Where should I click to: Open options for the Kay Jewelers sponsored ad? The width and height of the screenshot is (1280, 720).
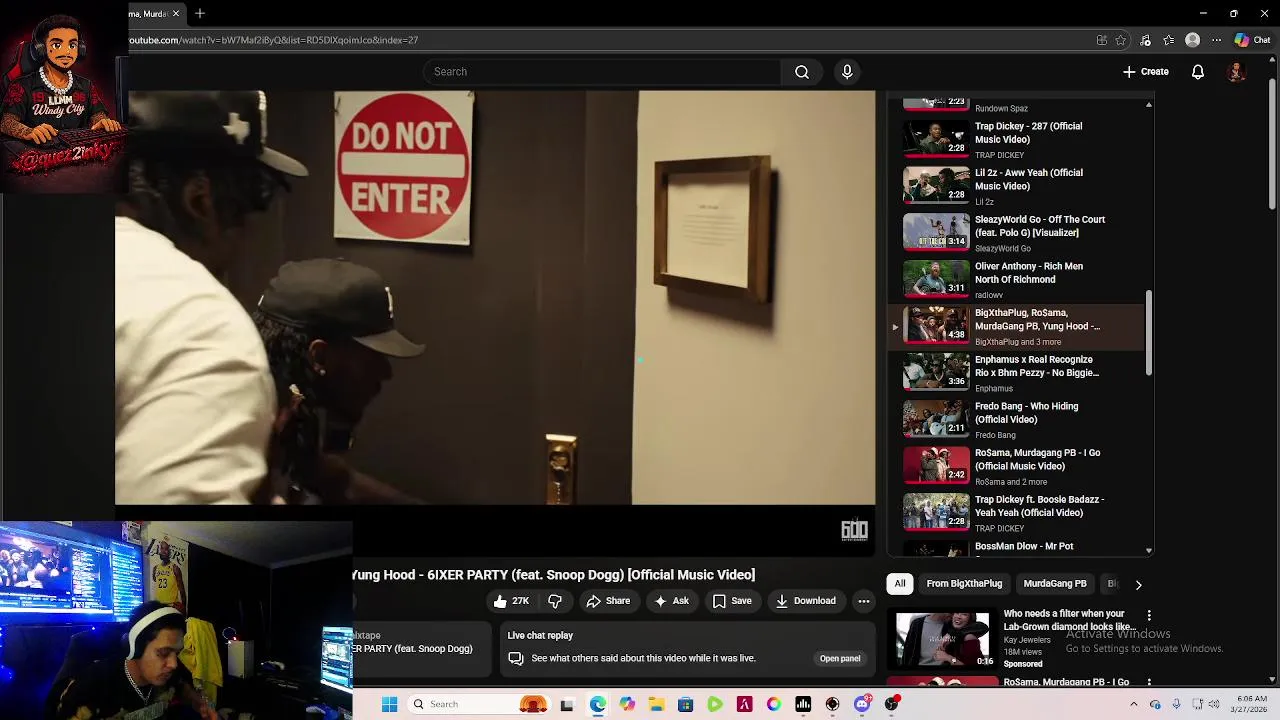click(x=1149, y=616)
